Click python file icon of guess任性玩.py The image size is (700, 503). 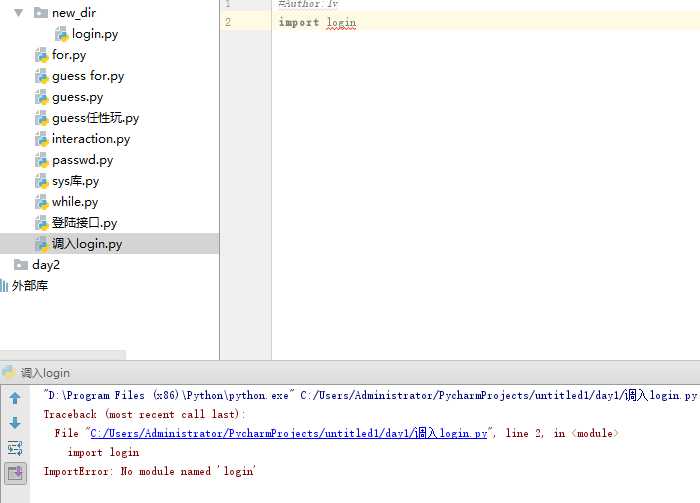(42, 118)
